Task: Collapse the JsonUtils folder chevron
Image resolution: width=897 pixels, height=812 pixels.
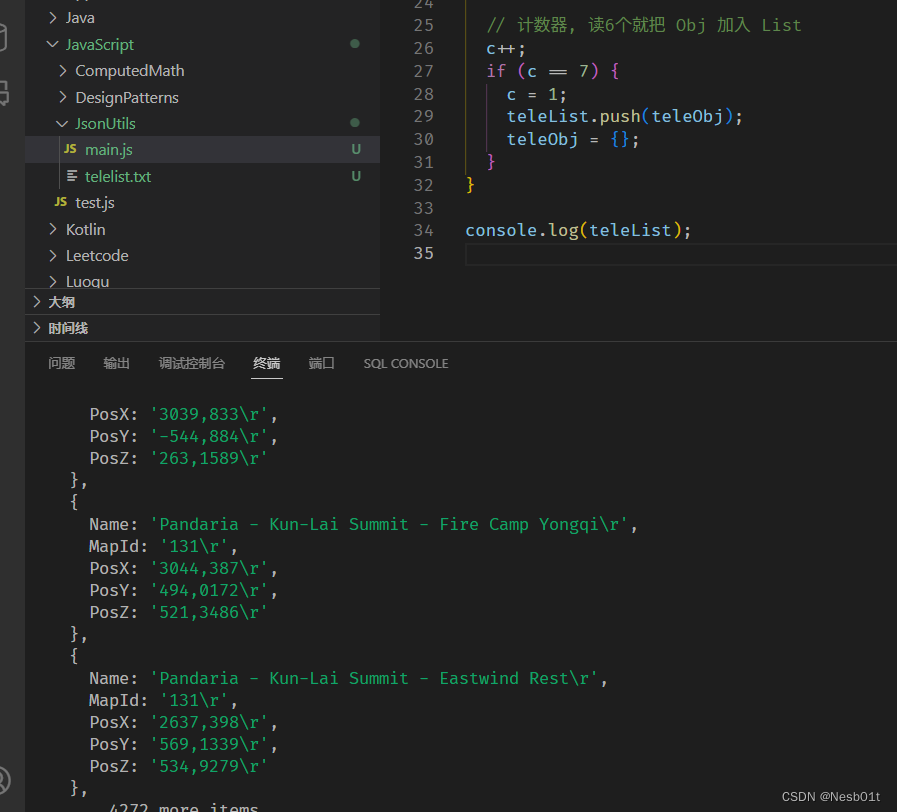Action: pos(62,124)
